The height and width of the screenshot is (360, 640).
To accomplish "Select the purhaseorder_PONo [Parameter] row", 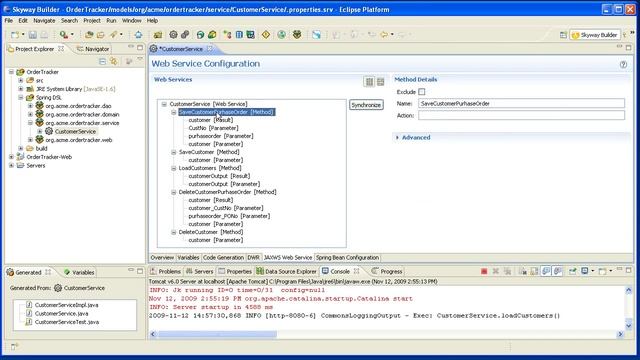I will click(229, 216).
